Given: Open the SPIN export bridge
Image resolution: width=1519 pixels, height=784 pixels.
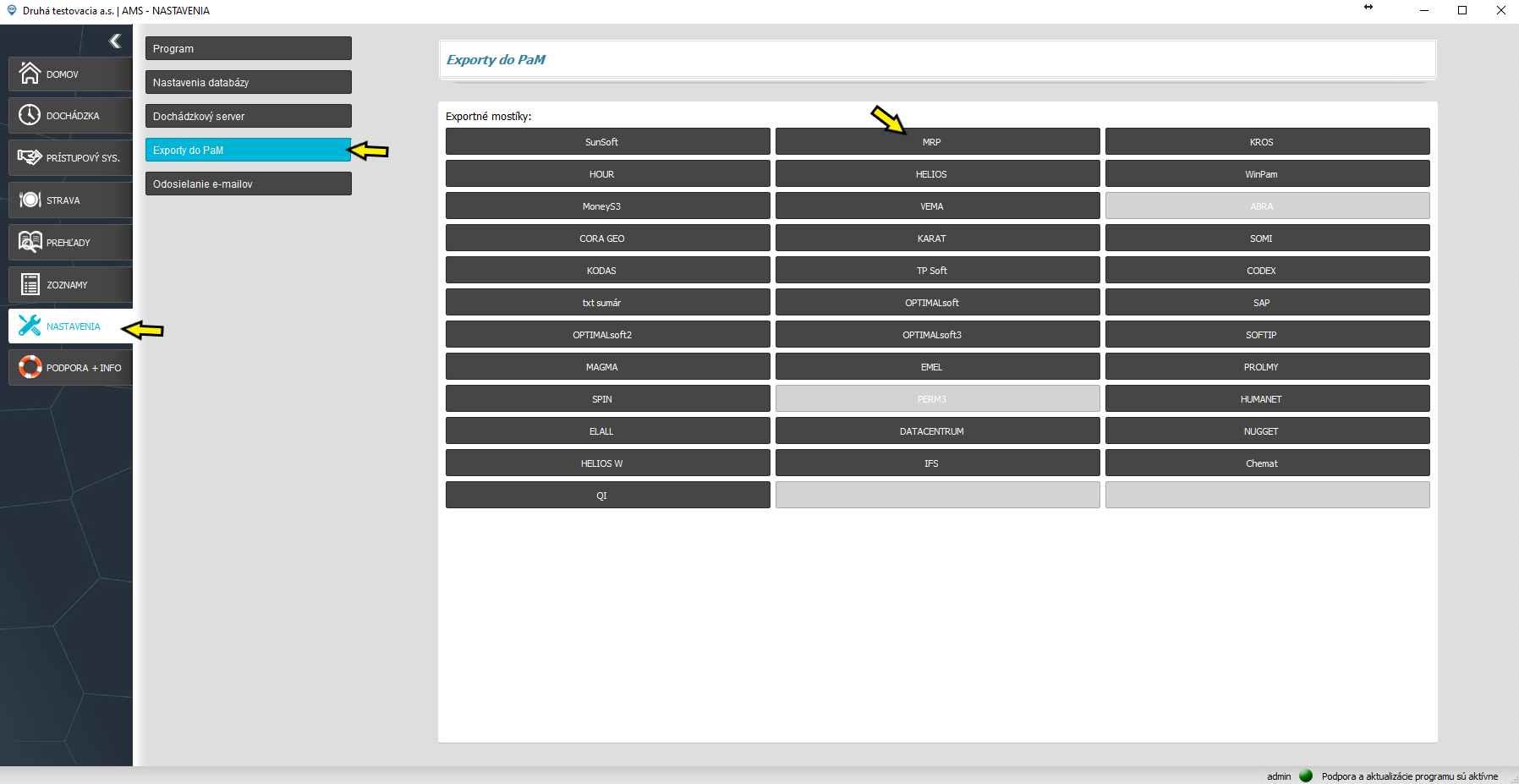Looking at the screenshot, I should pos(607,398).
